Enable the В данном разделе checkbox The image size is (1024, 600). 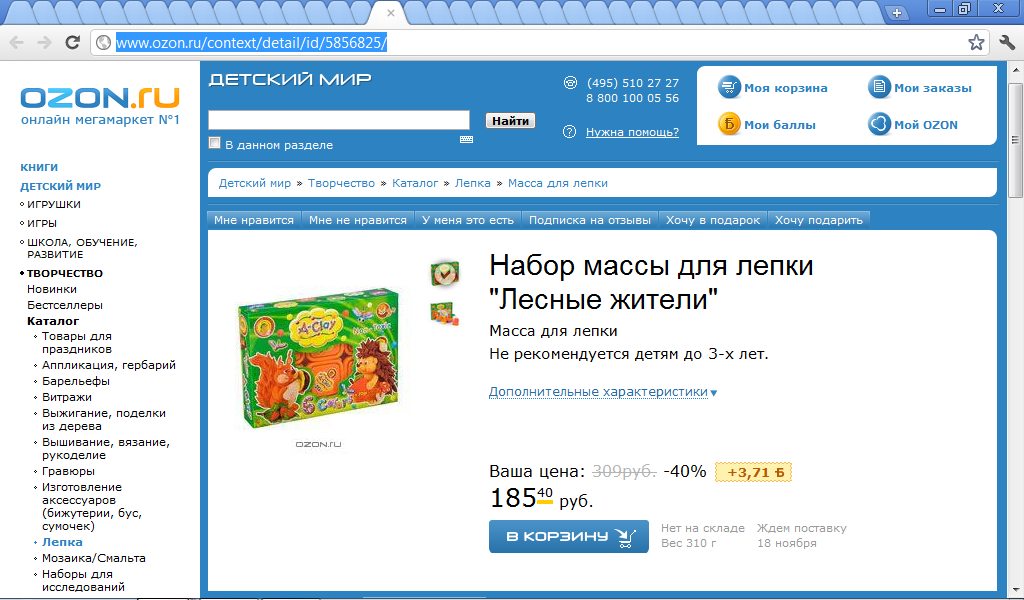(214, 143)
